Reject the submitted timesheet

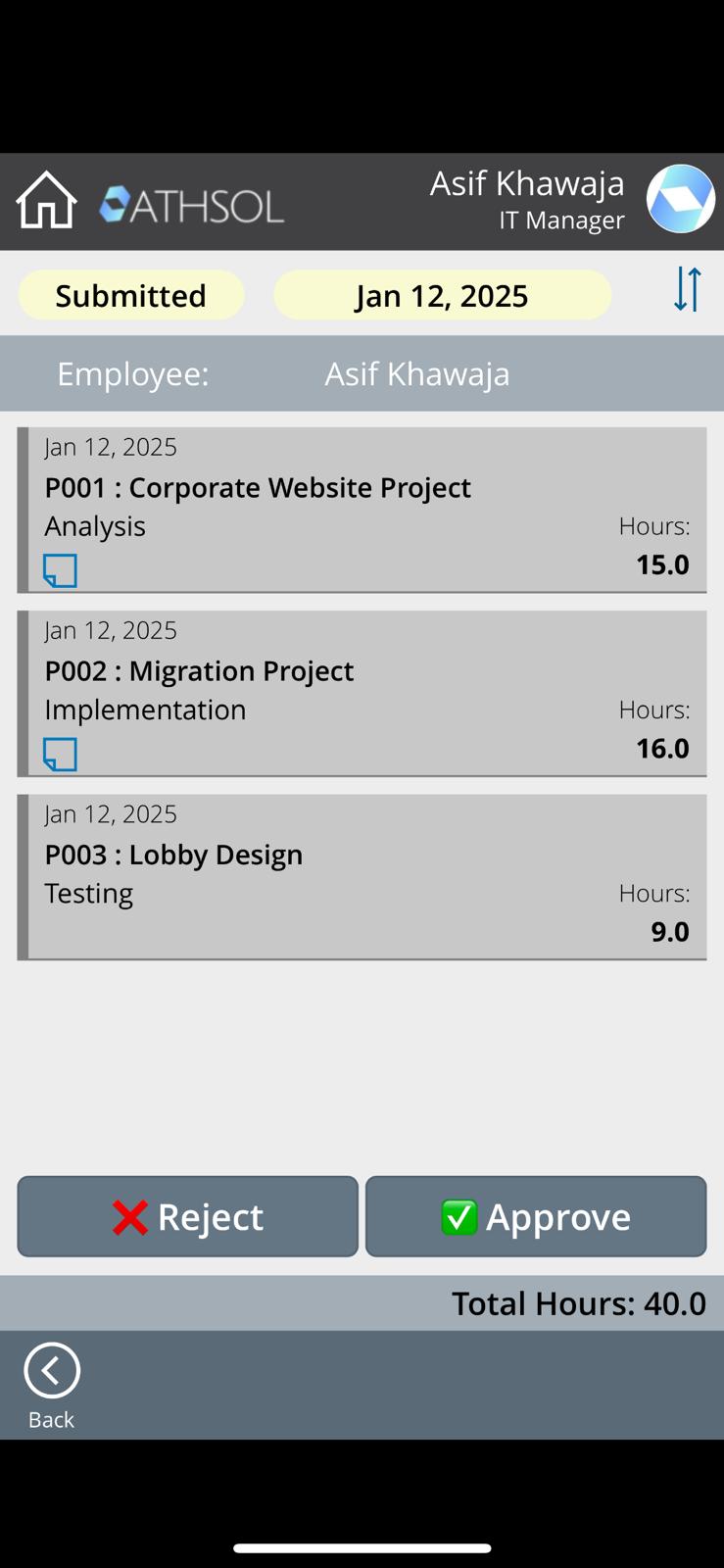coord(187,1216)
